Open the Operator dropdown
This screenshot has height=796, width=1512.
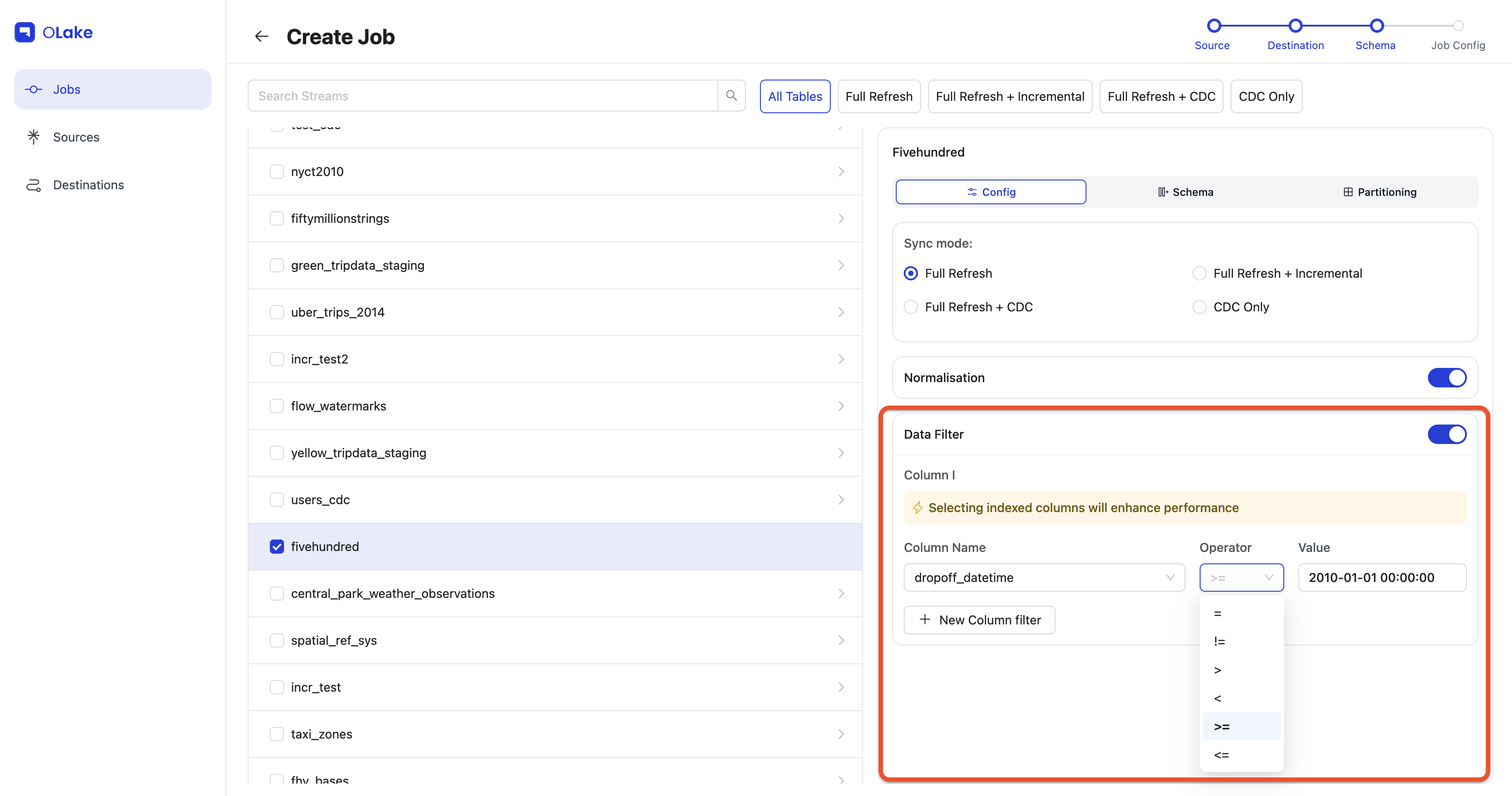(x=1241, y=577)
